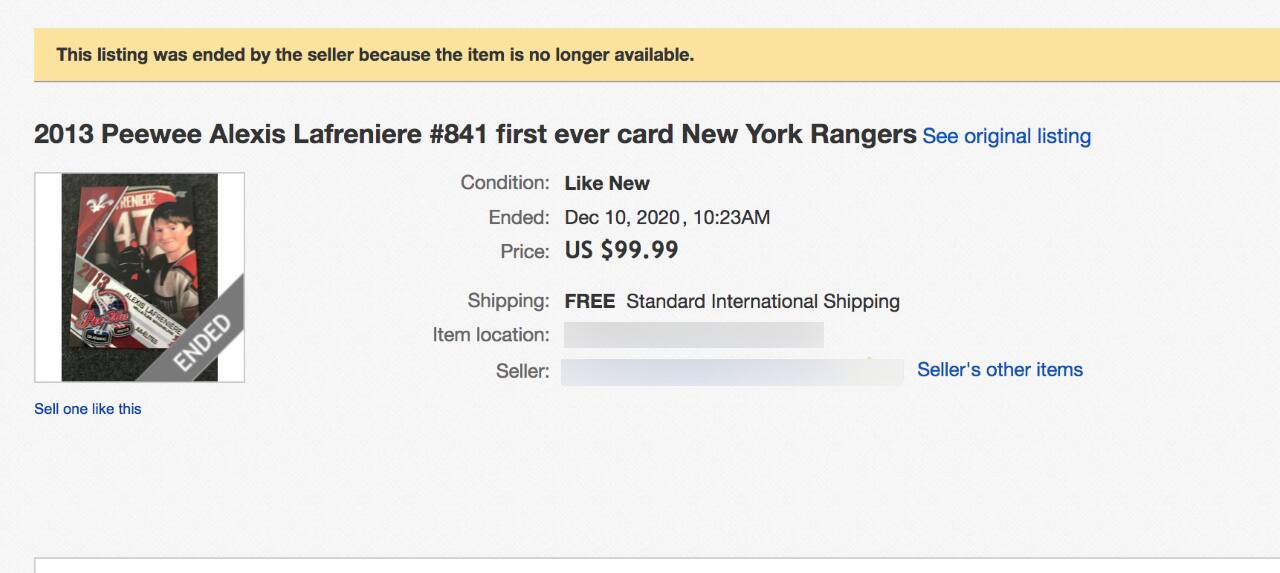Click the blurred item location value
Viewport: 1280px width, 573px height.
coord(694,335)
